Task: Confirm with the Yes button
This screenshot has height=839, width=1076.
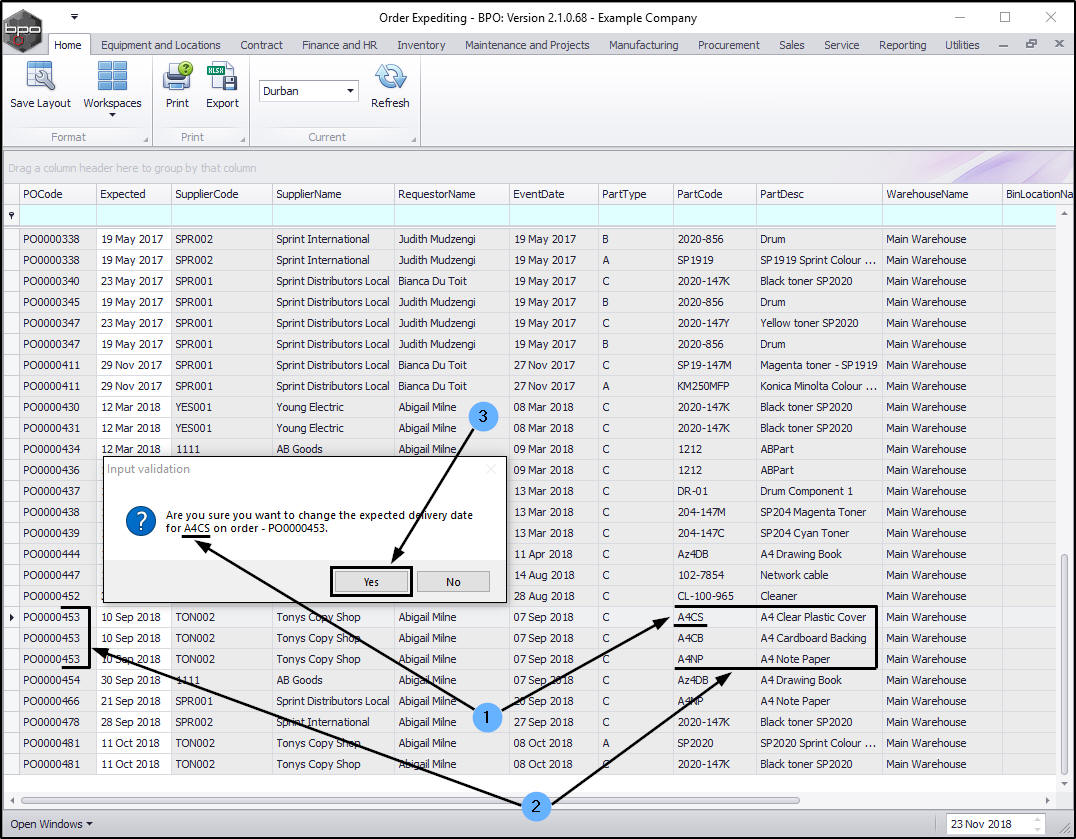Action: pyautogui.click(x=371, y=582)
